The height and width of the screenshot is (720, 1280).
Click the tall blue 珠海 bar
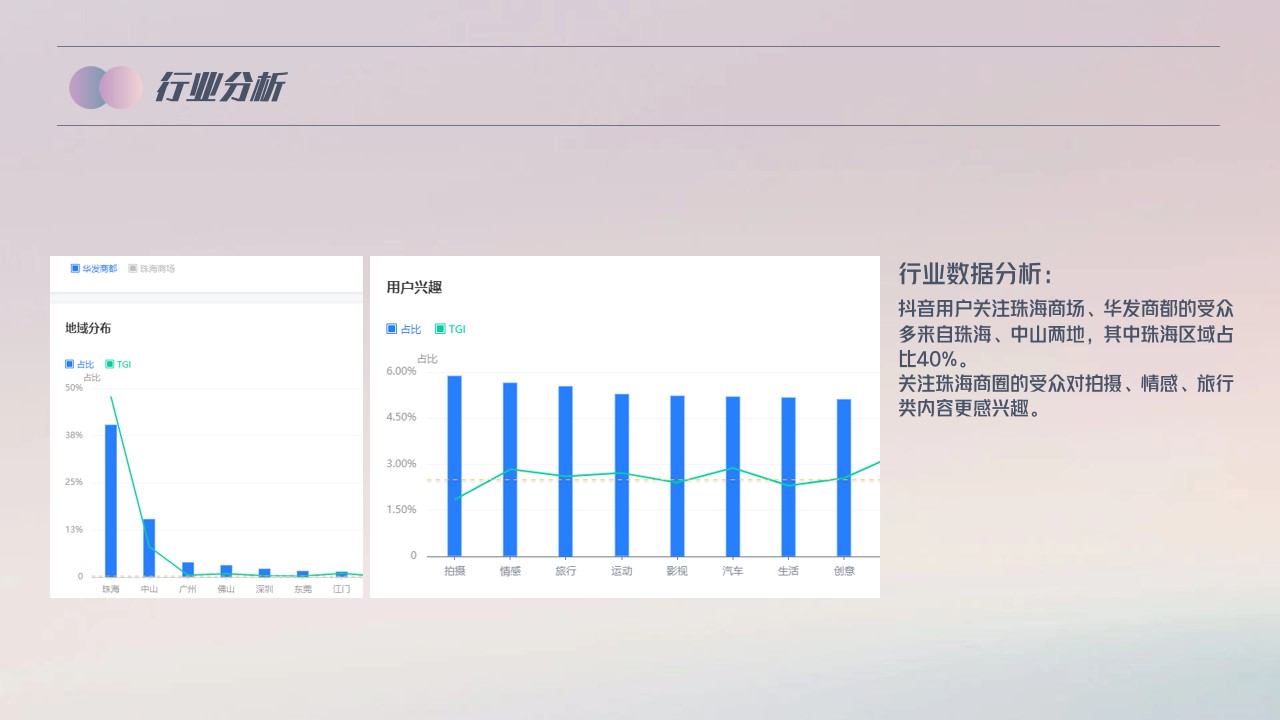[x=111, y=501]
